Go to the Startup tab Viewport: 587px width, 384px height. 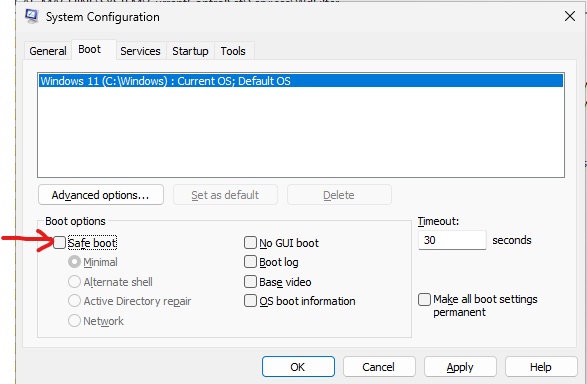click(x=190, y=51)
